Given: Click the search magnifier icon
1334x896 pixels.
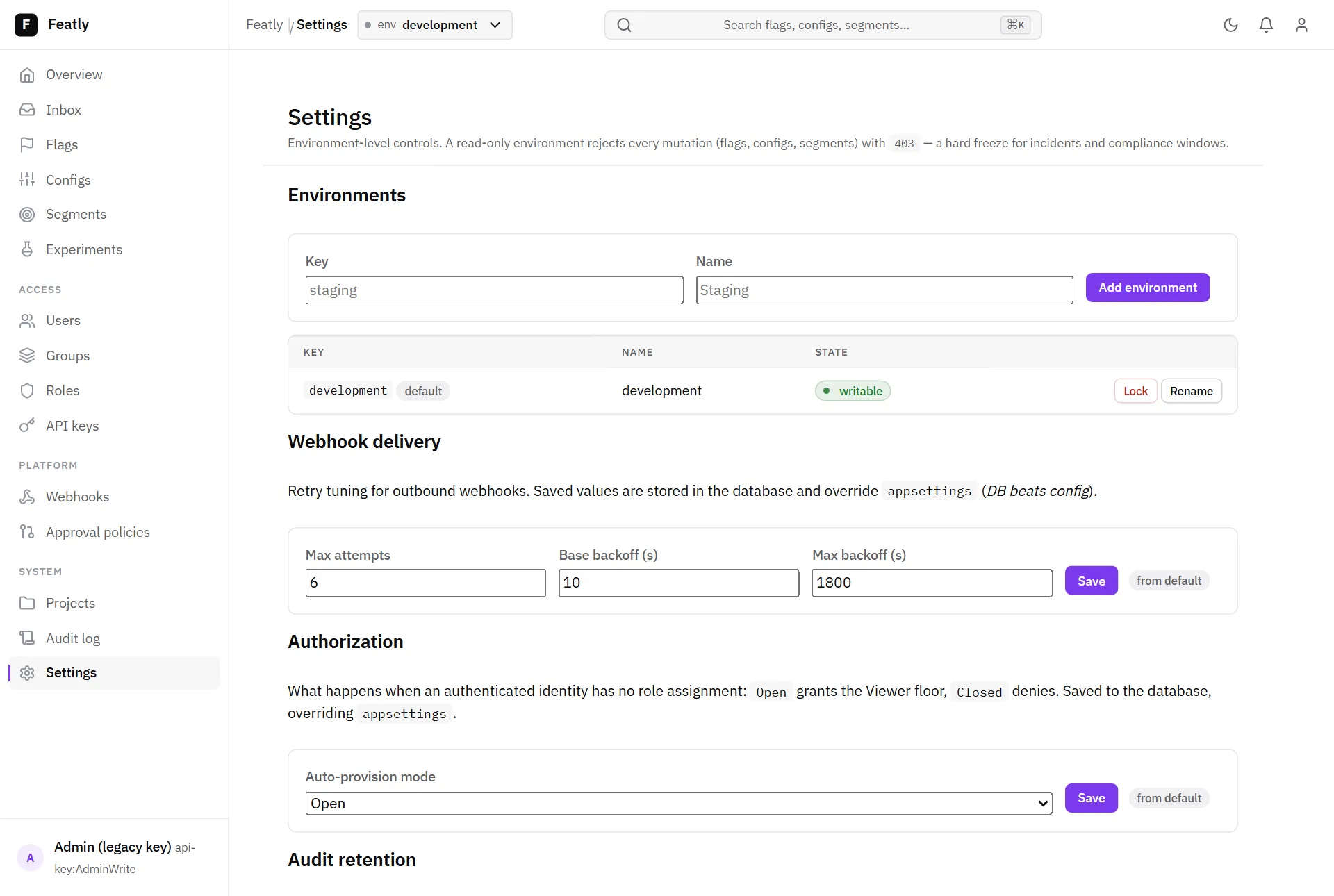Looking at the screenshot, I should click(624, 25).
